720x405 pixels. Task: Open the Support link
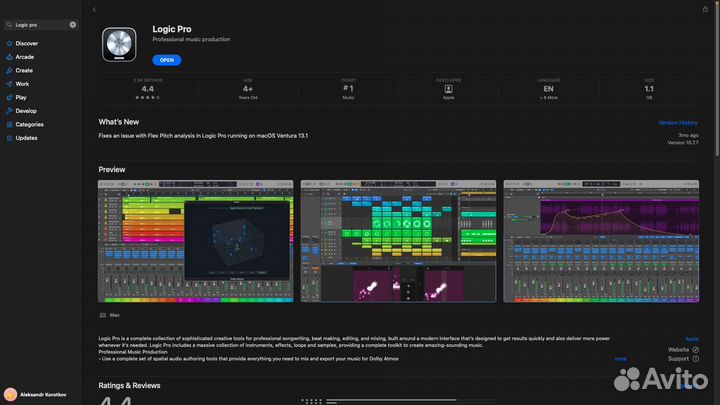pos(678,359)
